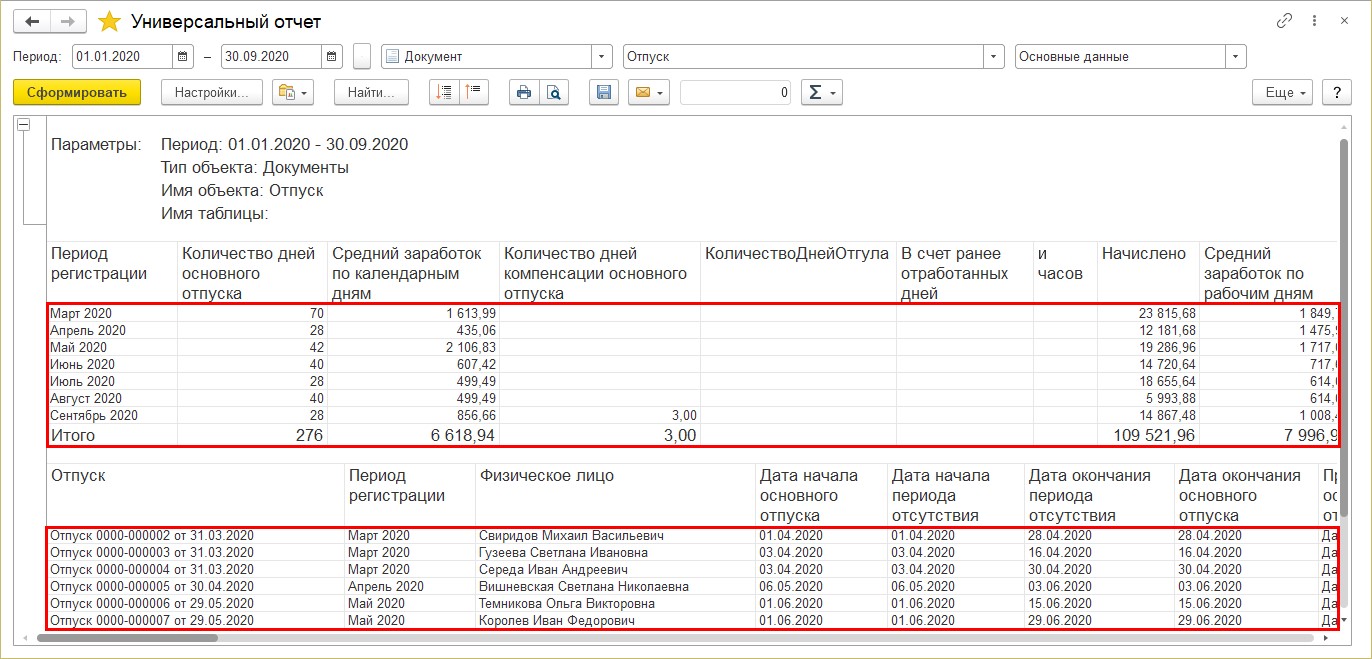Click the 2 106,83 average earnings cell

pos(413,347)
